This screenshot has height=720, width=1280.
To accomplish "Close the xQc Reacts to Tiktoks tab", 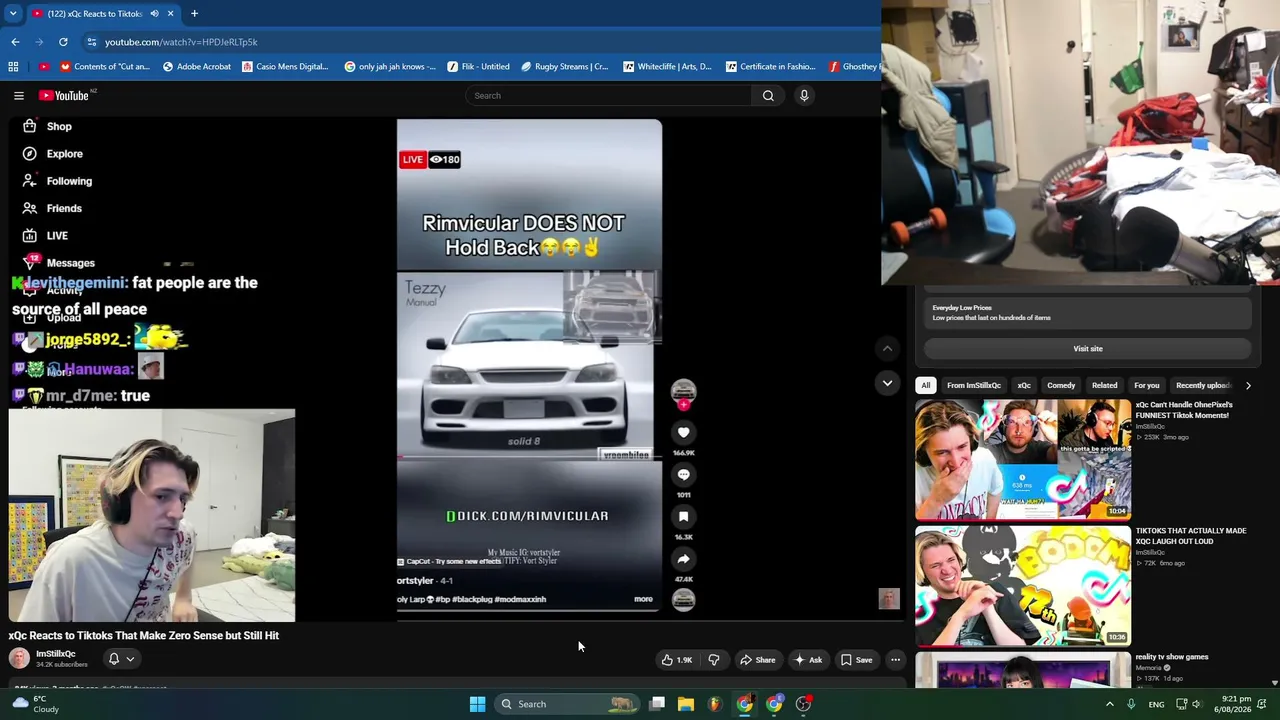I will [170, 14].
